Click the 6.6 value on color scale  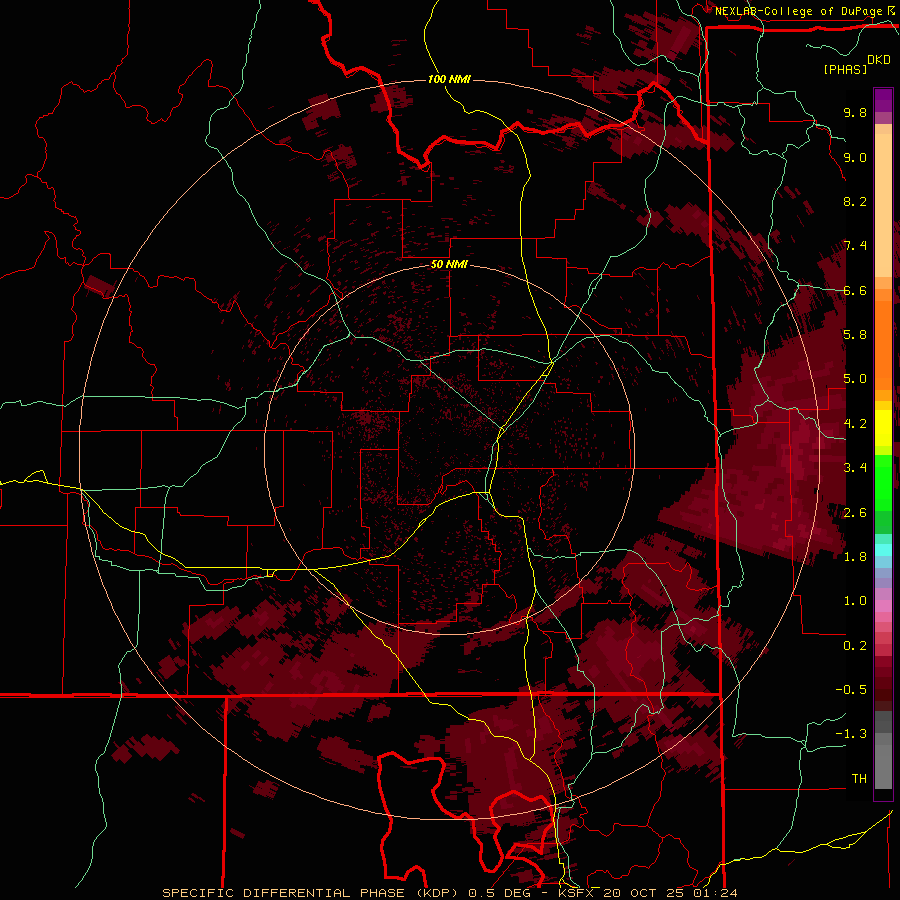click(x=855, y=290)
